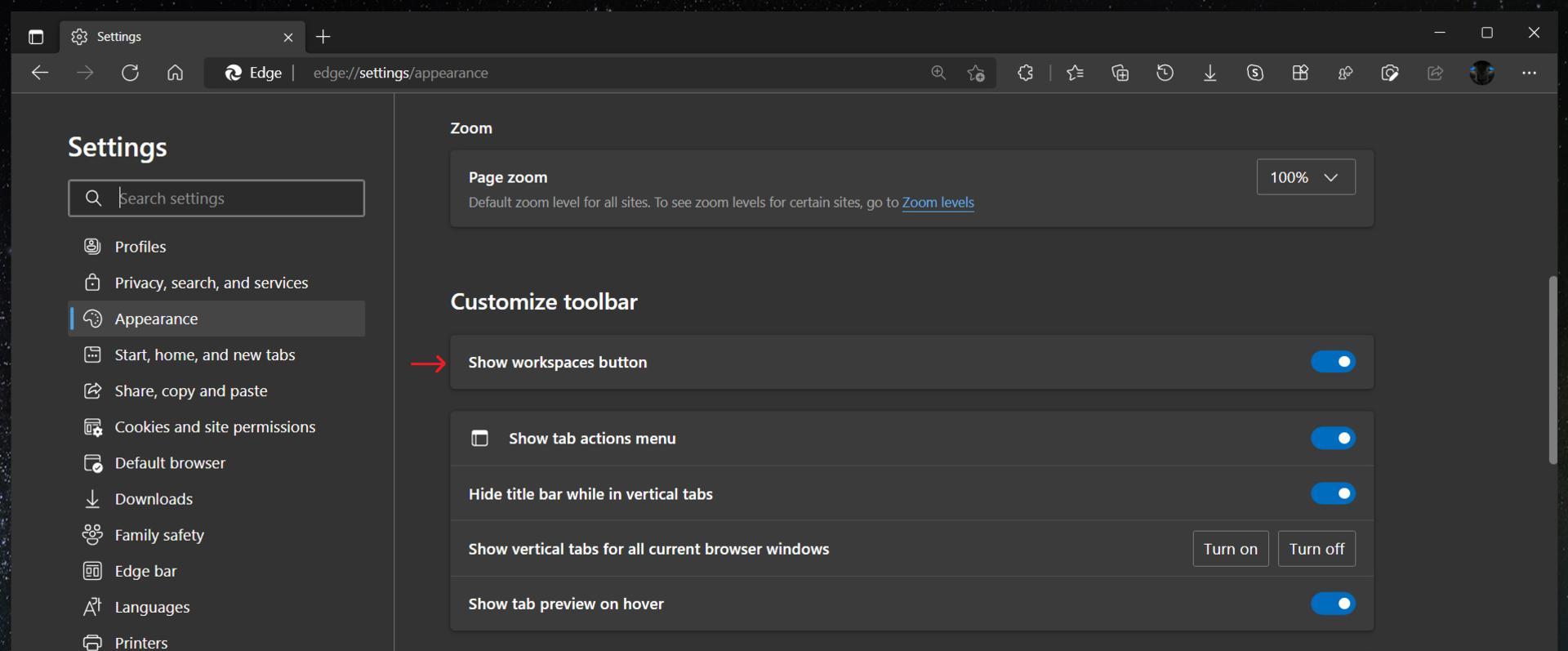The height and width of the screenshot is (651, 1568).
Task: Open the Downloads arrow icon in toolbar
Action: point(1209,73)
